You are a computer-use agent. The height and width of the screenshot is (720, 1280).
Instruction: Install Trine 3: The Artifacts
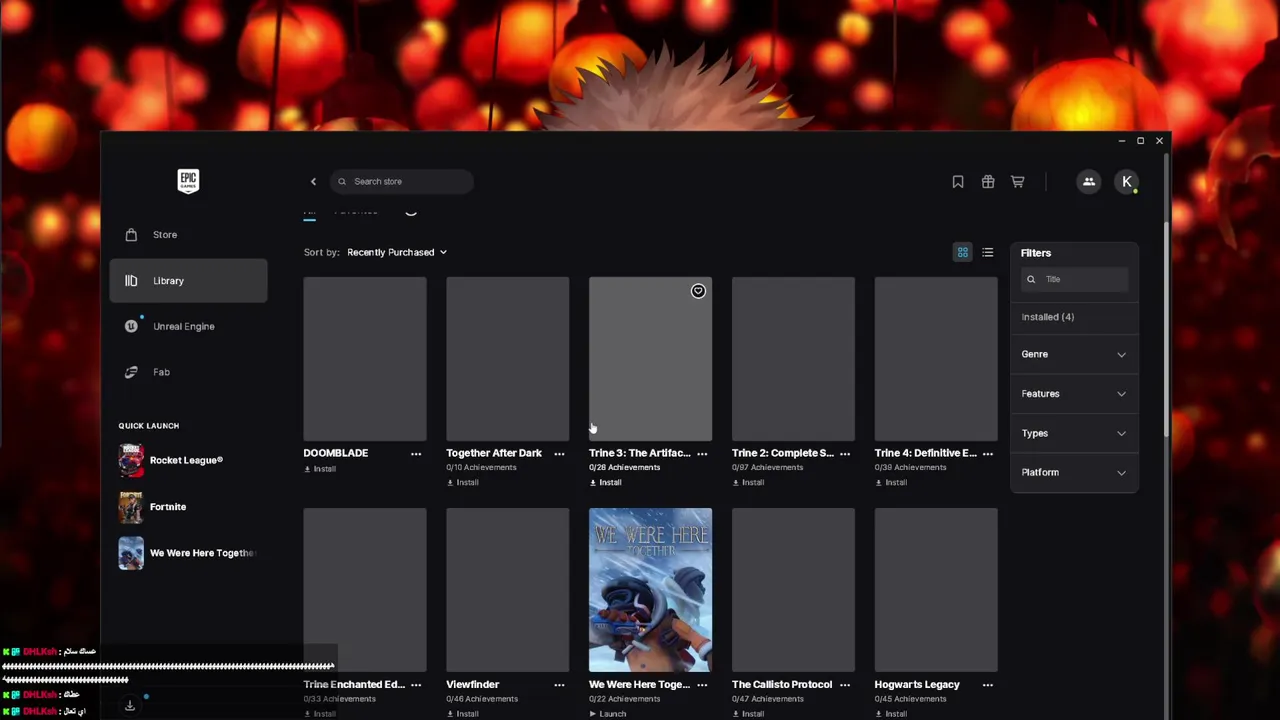pos(606,482)
